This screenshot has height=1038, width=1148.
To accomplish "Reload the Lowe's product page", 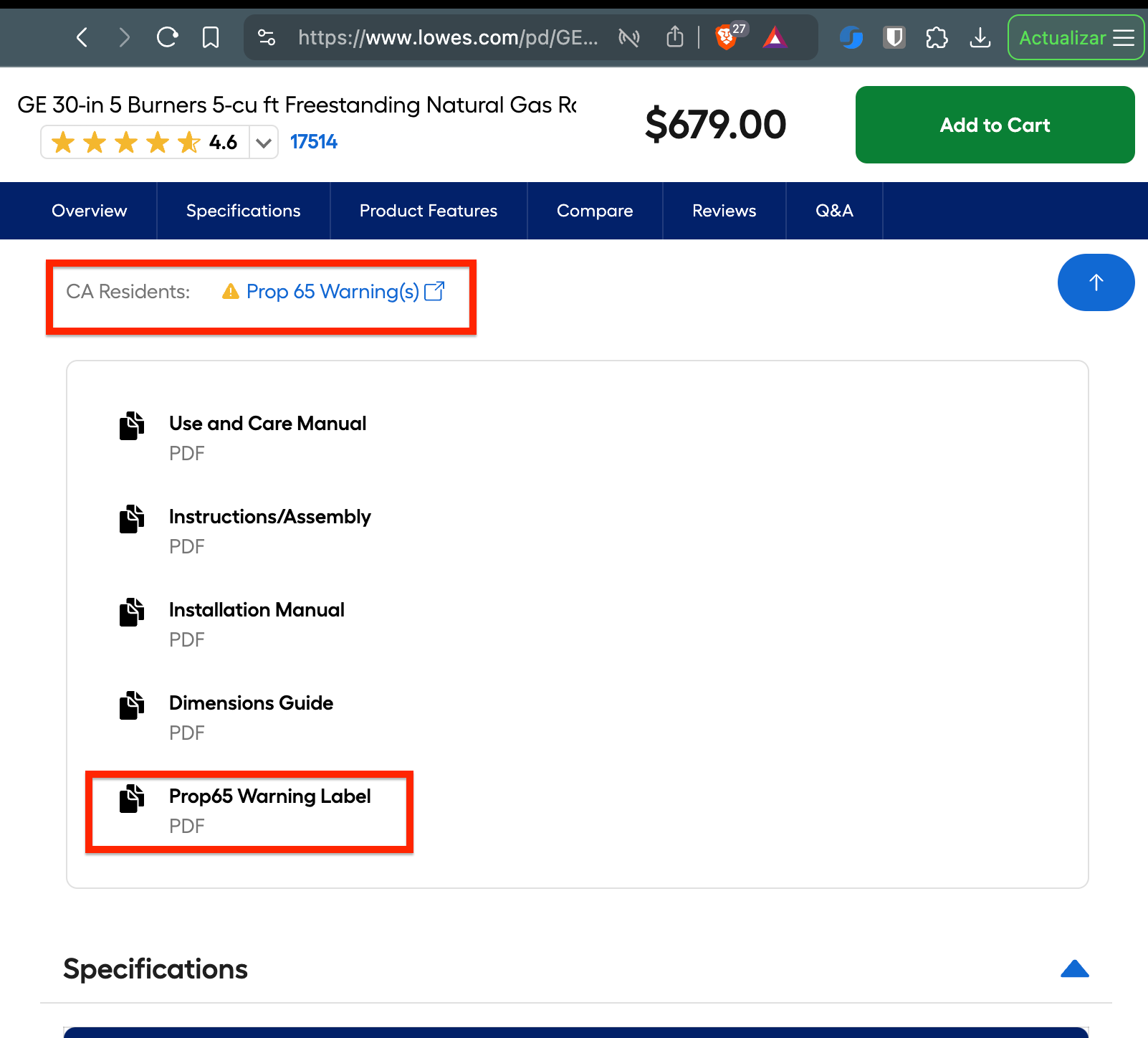I will pos(167,37).
